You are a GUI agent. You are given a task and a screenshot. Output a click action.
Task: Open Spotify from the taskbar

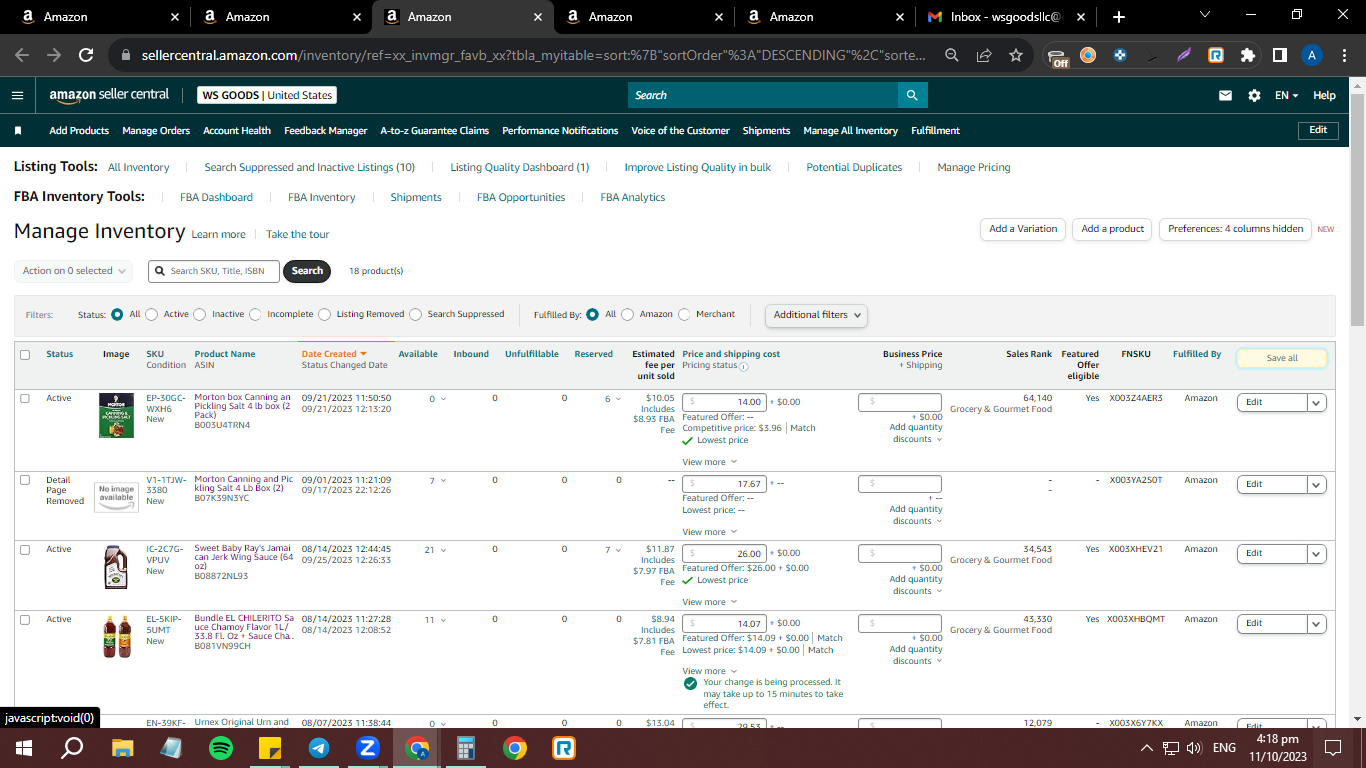pos(221,748)
